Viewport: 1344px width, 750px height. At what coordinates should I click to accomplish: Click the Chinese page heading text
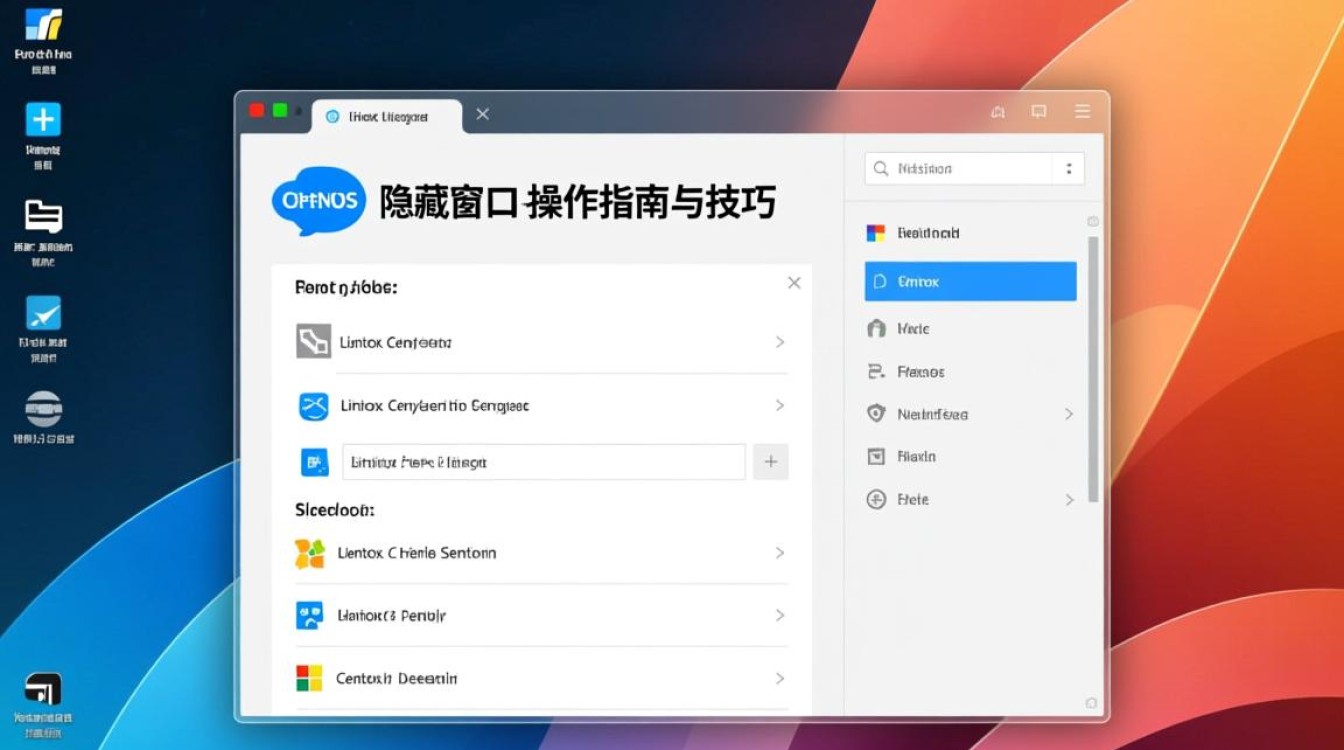[578, 202]
